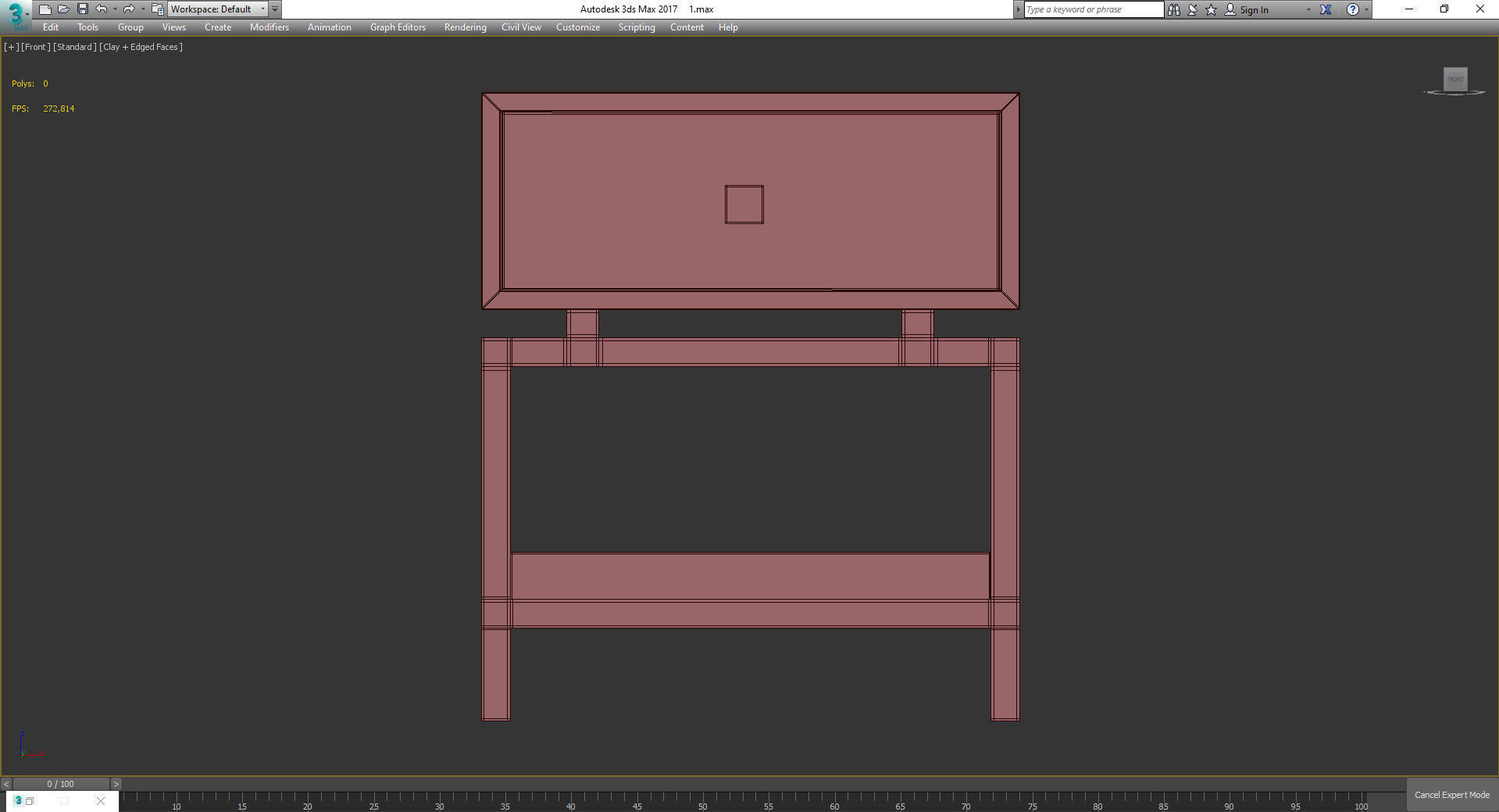1499x812 pixels.
Task: Click the 0 / 100 time slider
Action: click(x=61, y=784)
